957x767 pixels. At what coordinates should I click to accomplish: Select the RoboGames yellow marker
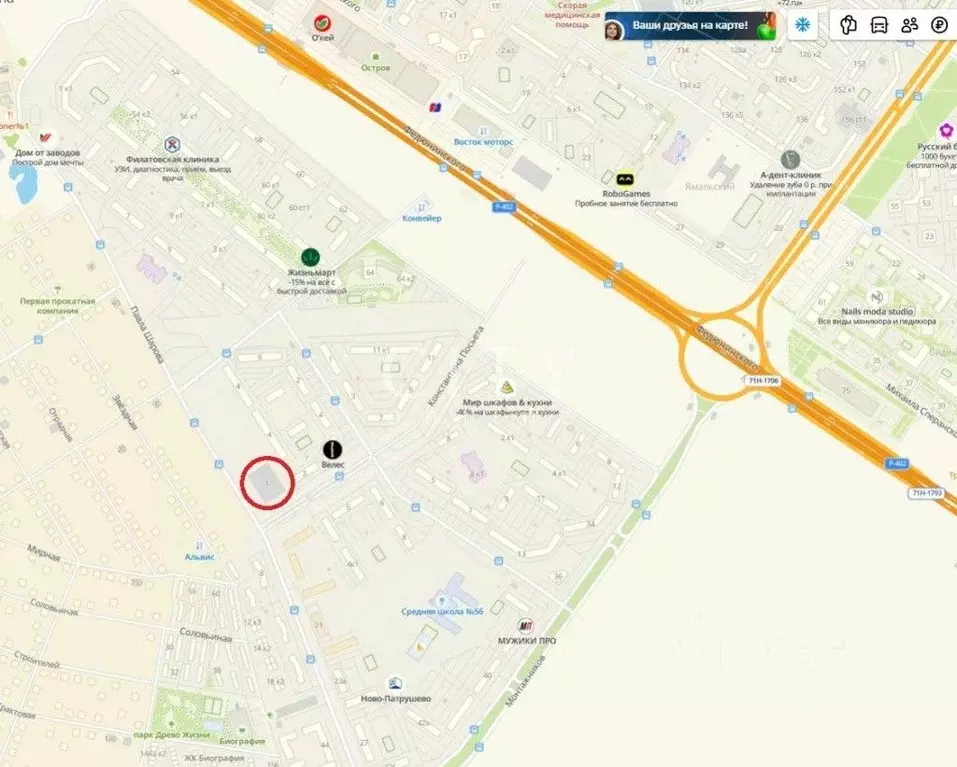[624, 179]
